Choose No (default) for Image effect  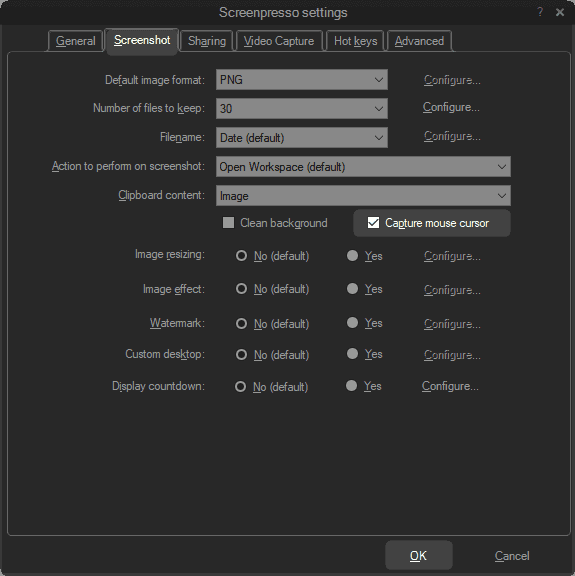pos(241,289)
